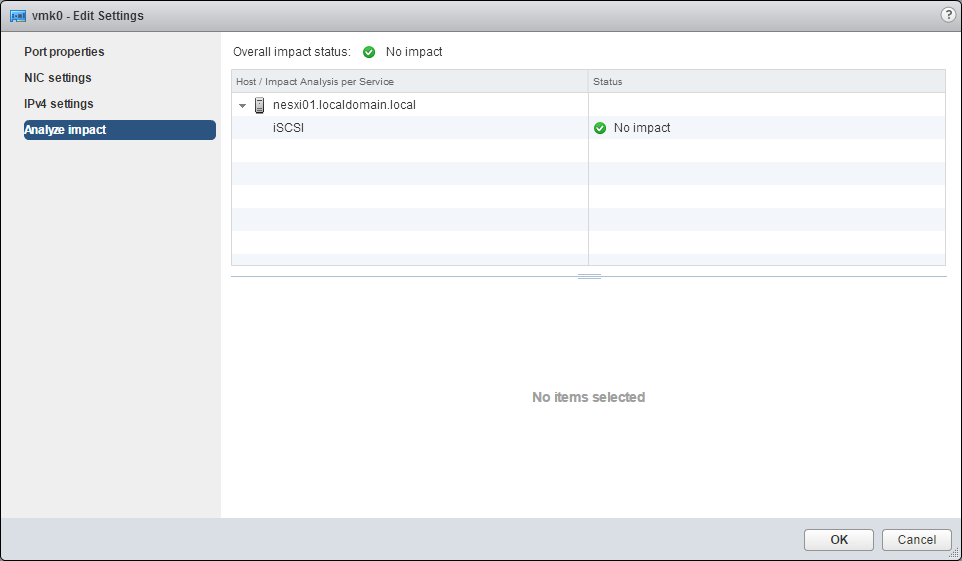Image resolution: width=962 pixels, height=561 pixels.
Task: Click the green check icon in iSCSI row
Action: tap(600, 128)
